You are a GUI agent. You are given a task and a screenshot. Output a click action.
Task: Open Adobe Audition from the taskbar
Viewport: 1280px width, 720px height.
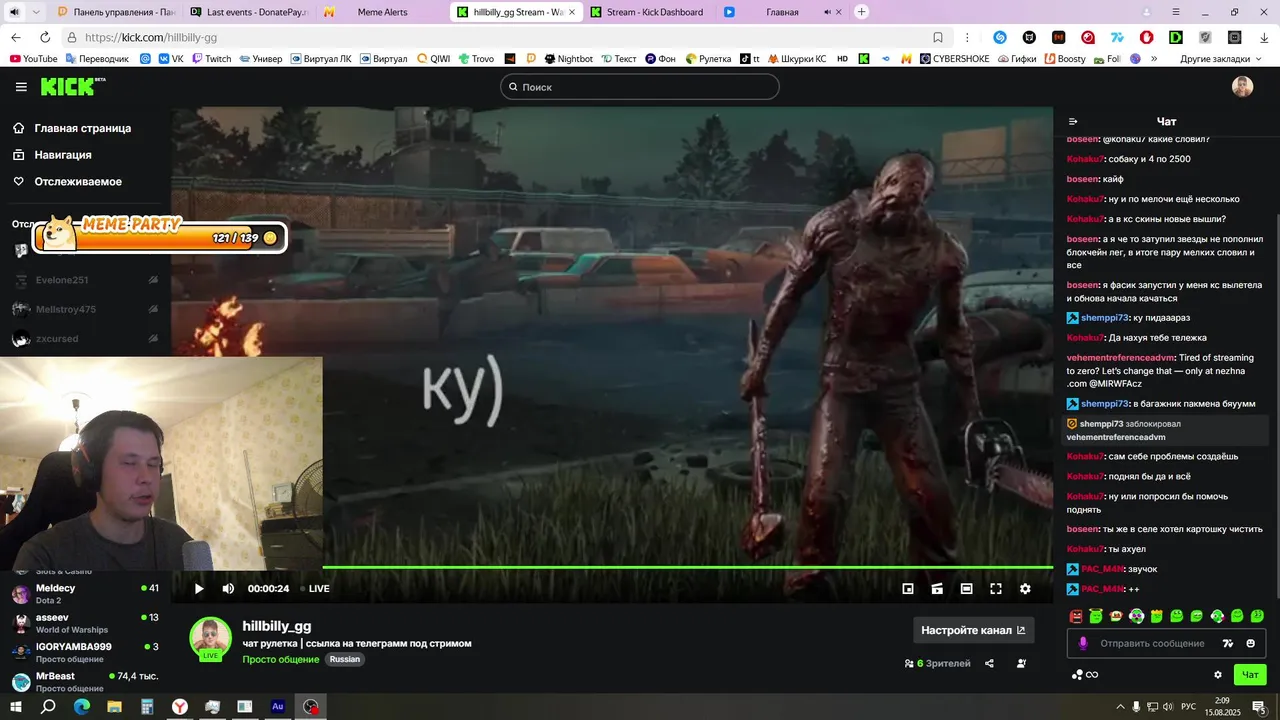tap(278, 706)
